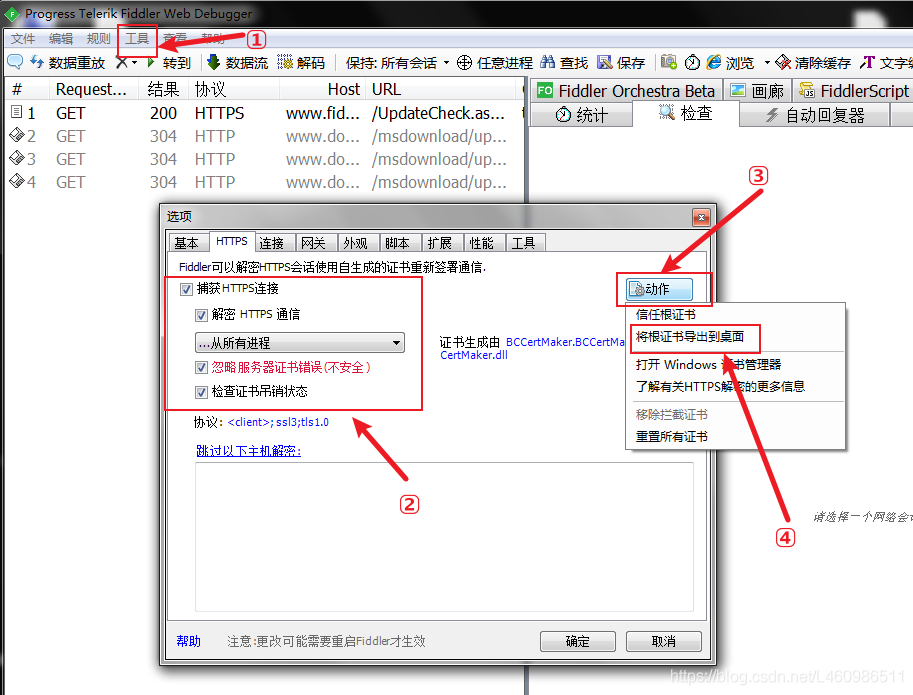Screen dimensions: 913x695
Task: Open the remove sessions dropdown arrow
Action: pyautogui.click(x=135, y=62)
